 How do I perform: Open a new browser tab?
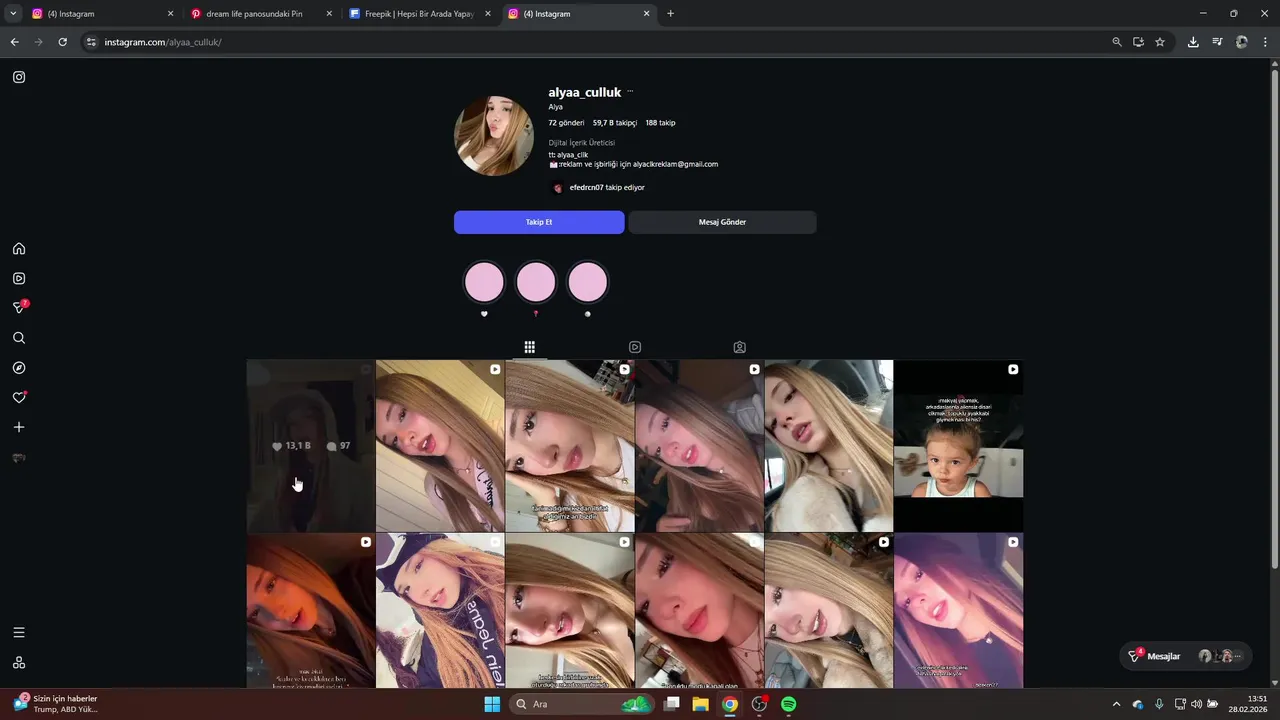[670, 14]
